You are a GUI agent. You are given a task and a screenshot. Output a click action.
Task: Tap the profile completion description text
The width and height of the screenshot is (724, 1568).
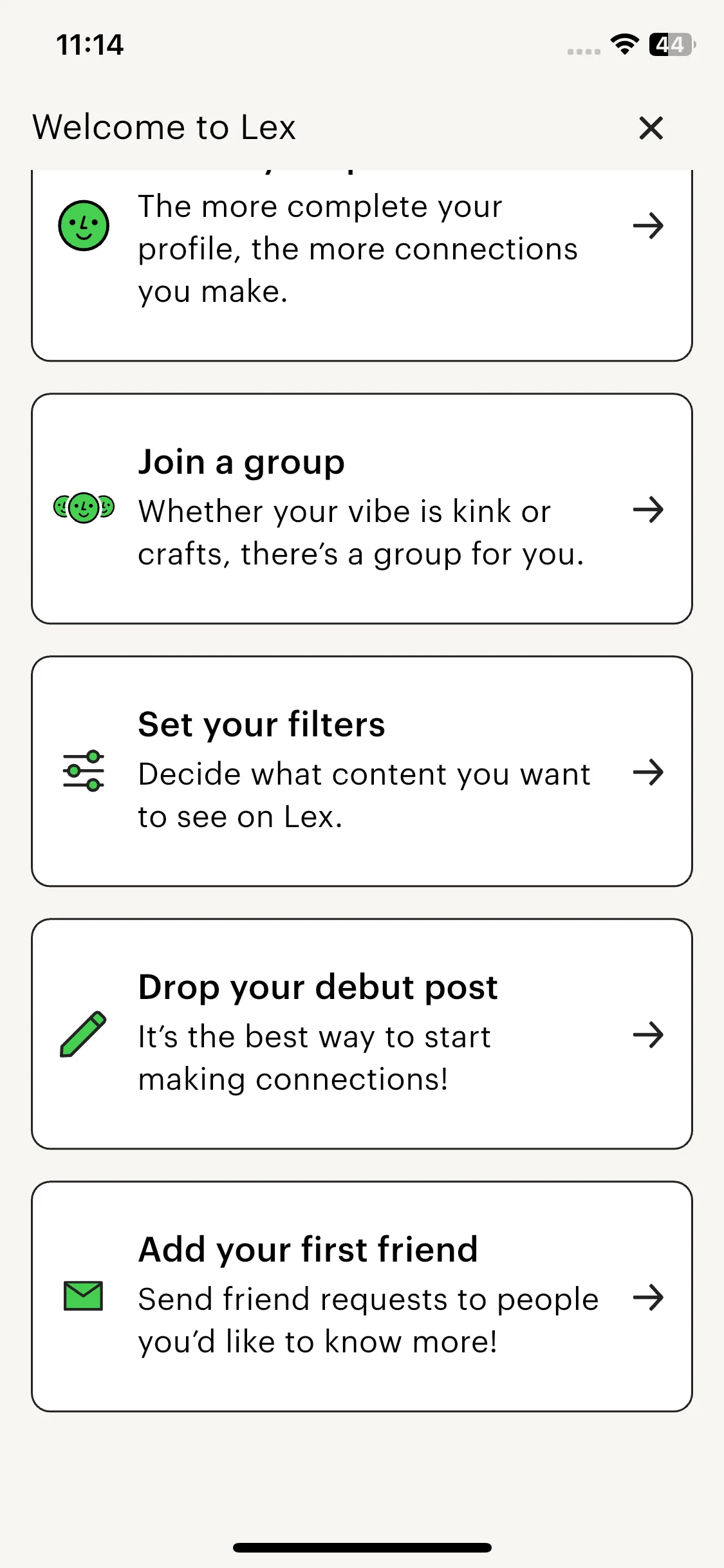pyautogui.click(x=357, y=249)
